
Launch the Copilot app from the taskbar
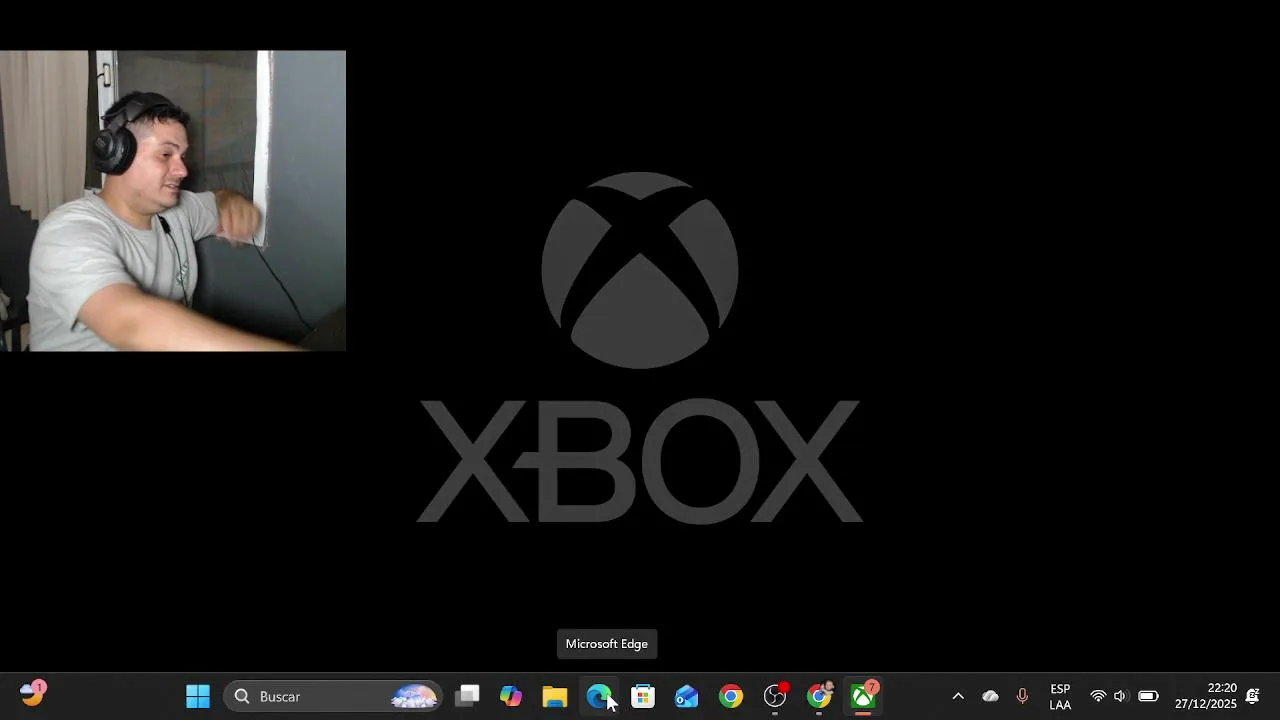[511, 696]
